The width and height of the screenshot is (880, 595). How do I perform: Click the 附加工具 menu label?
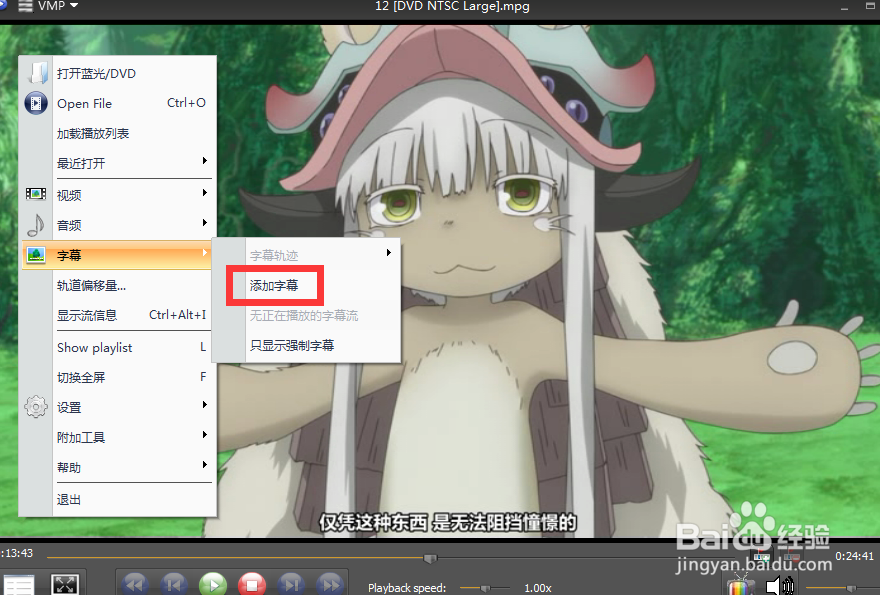[x=81, y=437]
